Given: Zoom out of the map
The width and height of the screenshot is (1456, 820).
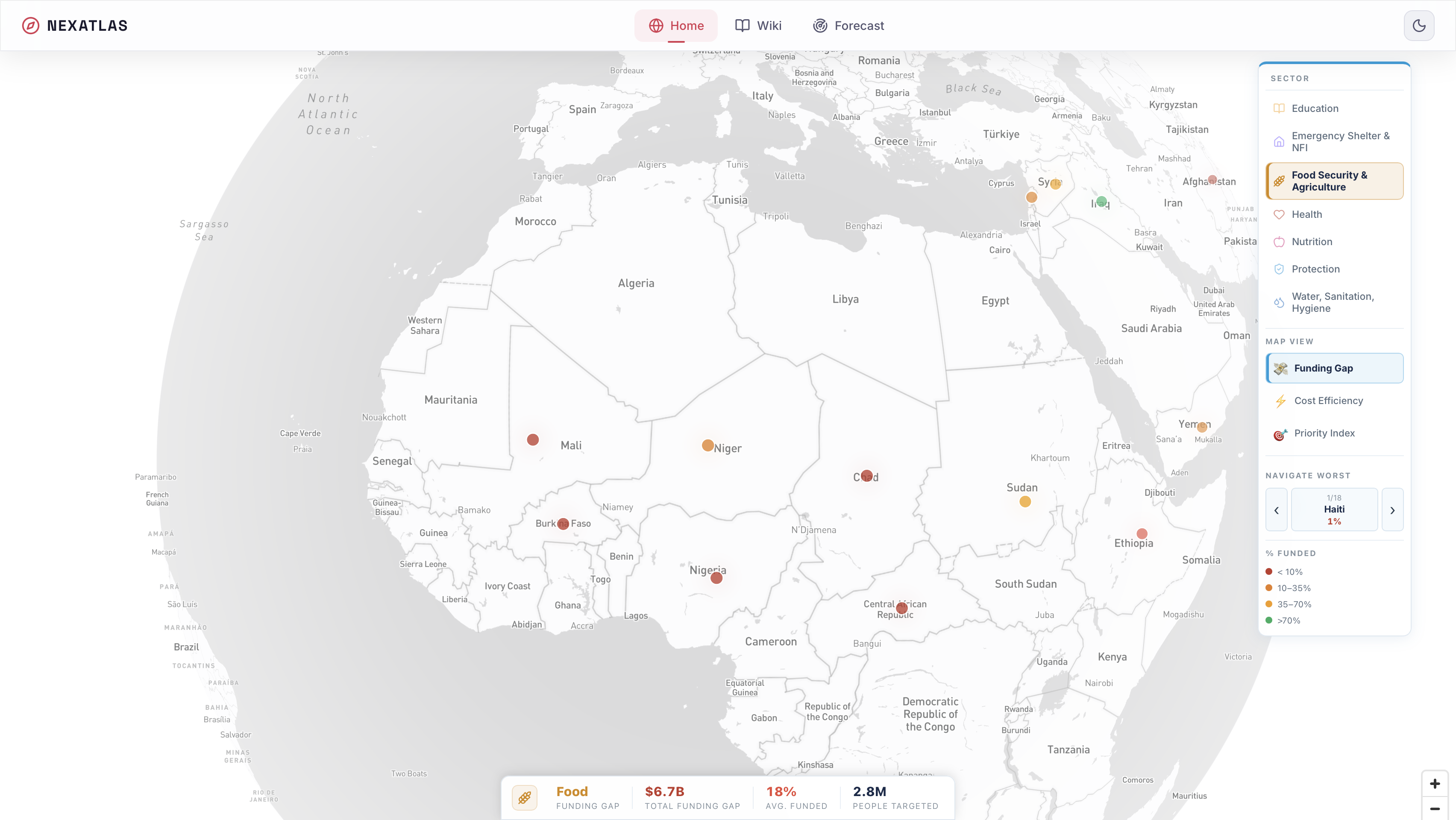Looking at the screenshot, I should 1435,809.
